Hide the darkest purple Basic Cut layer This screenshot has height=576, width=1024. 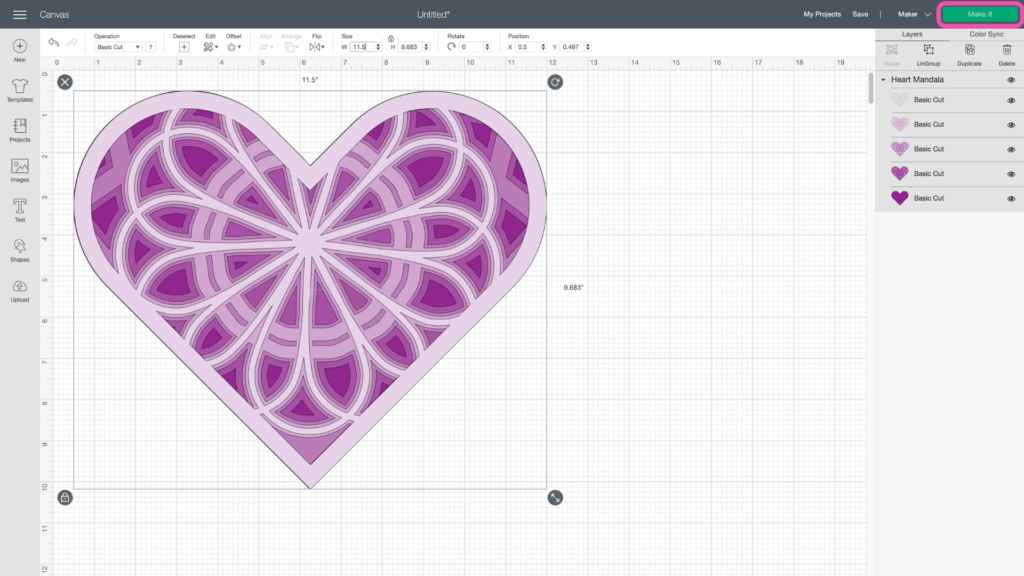coord(1011,199)
